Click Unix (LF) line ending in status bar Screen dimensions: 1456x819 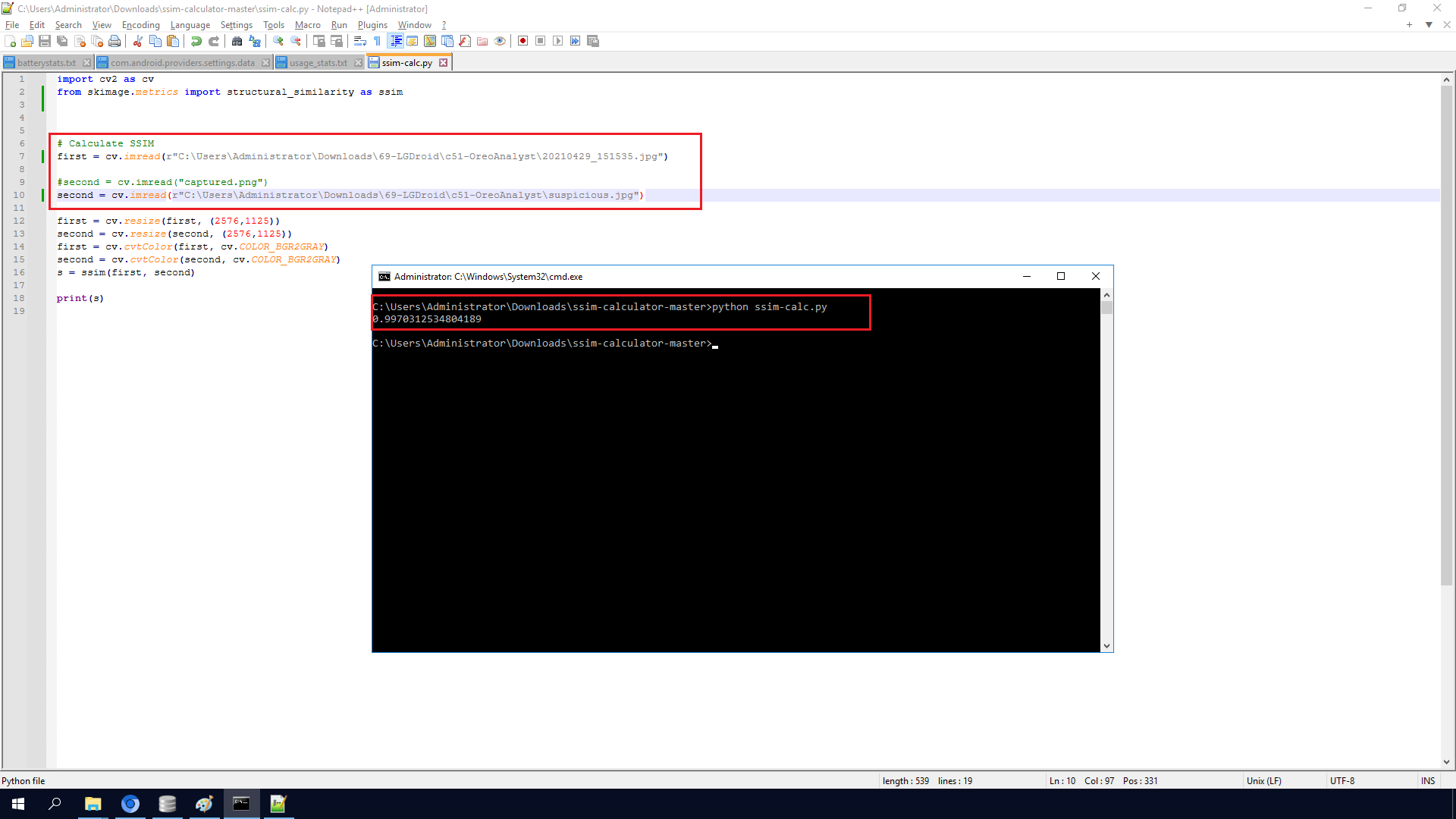click(1263, 780)
